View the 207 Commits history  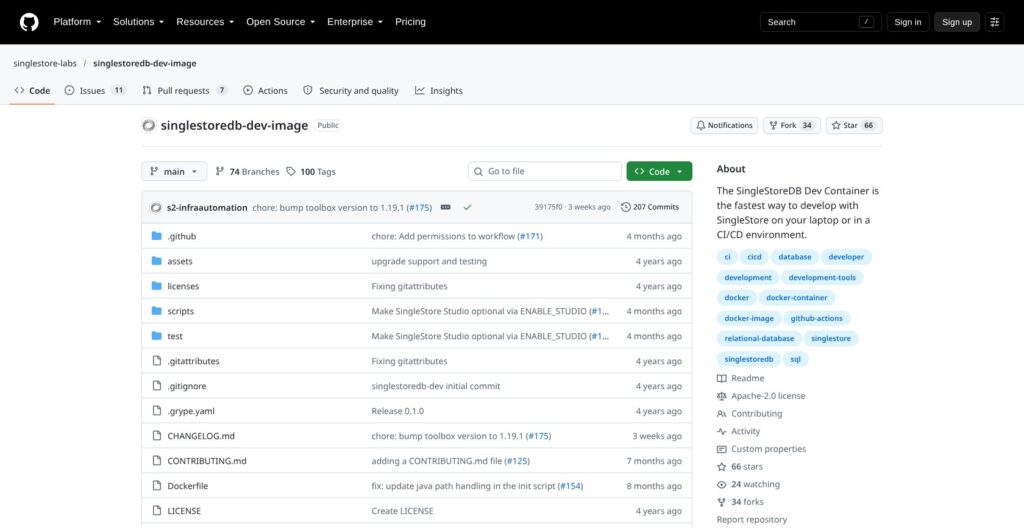click(x=650, y=207)
